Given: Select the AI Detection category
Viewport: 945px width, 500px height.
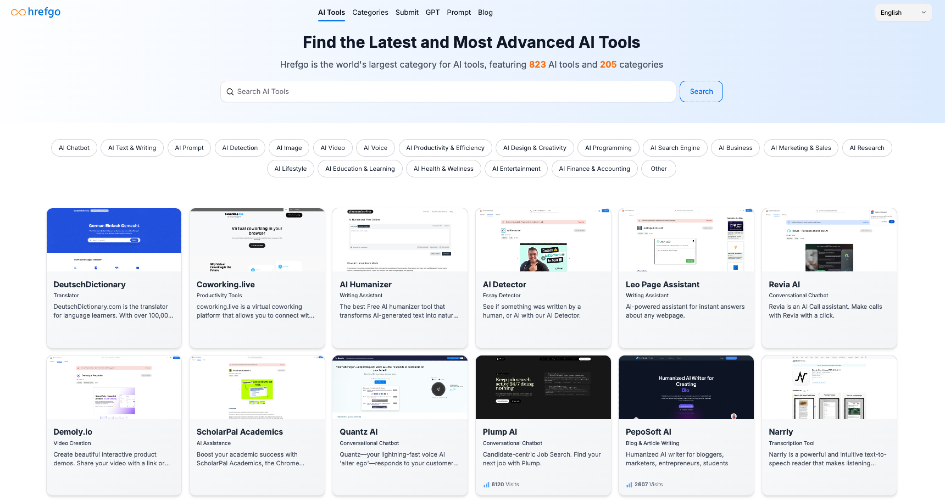Looking at the screenshot, I should coord(240,148).
